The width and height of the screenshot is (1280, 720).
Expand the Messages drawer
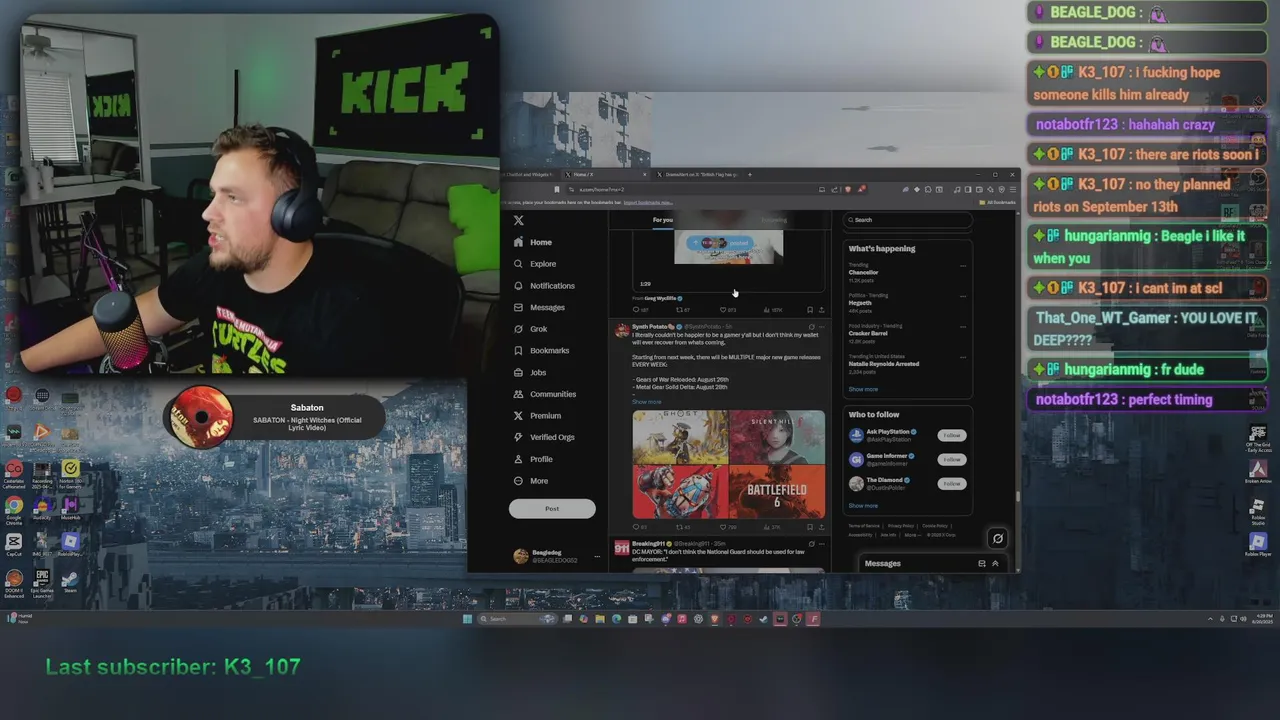pyautogui.click(x=995, y=563)
